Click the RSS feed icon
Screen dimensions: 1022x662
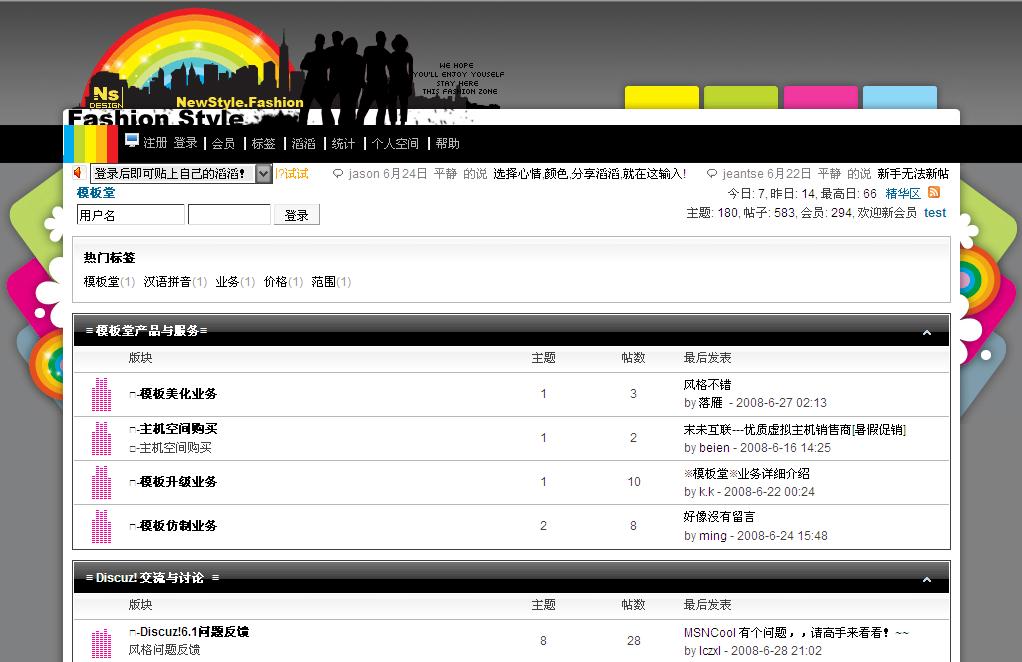pos(933,192)
